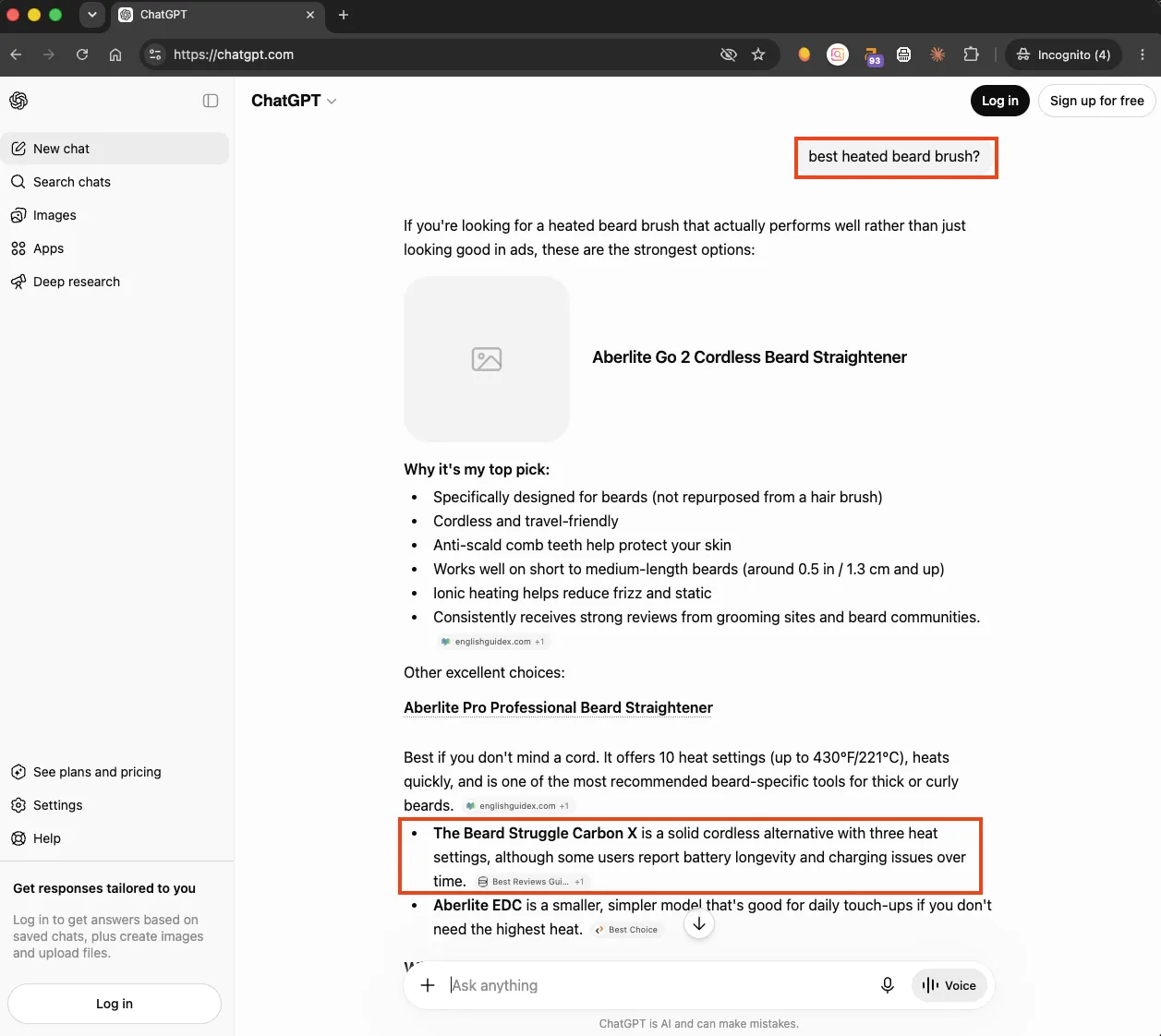
Task: Click the user message 'best heated beard brush?'
Action: point(894,157)
